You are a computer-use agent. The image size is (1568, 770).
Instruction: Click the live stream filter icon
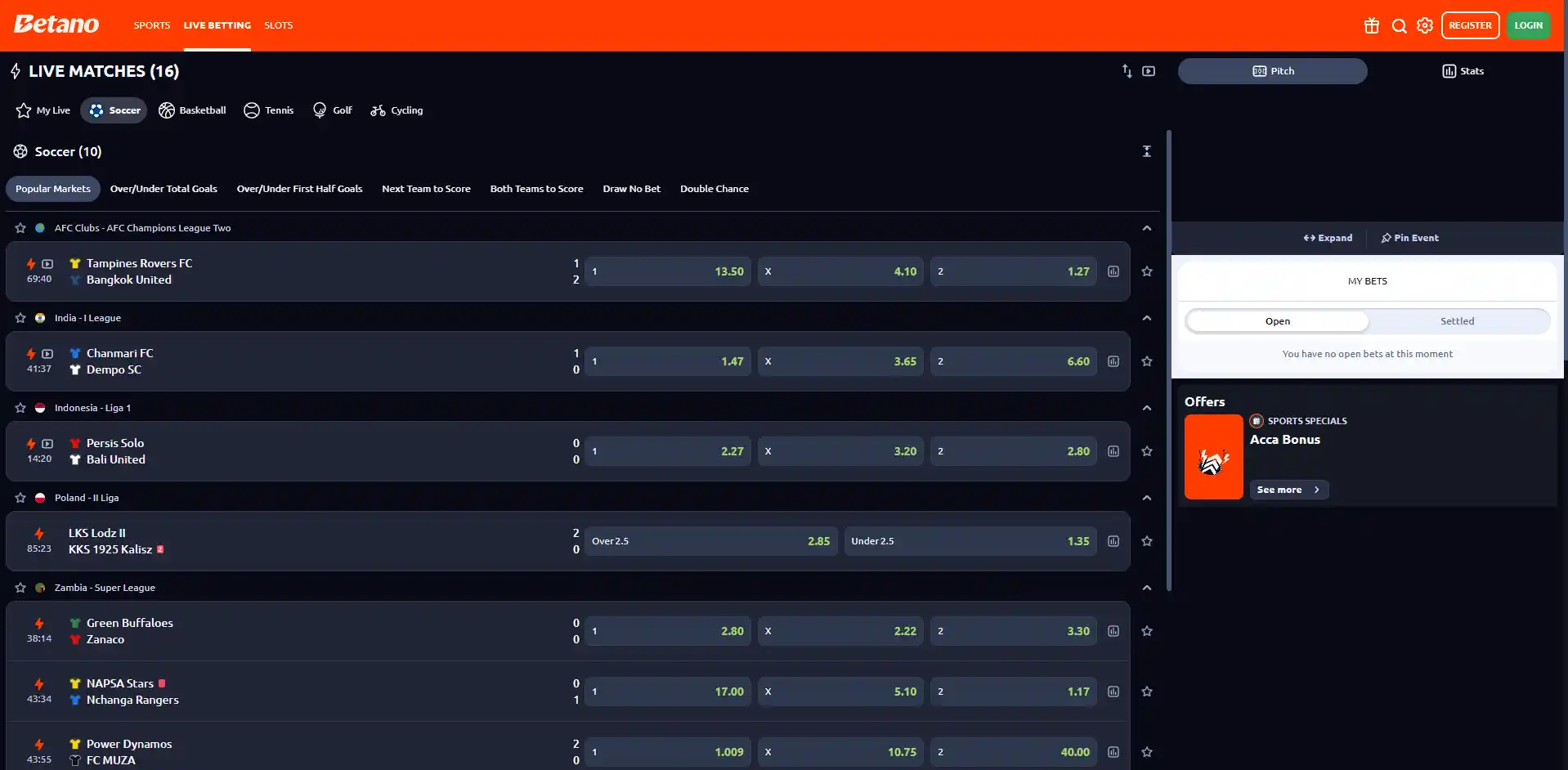click(1149, 71)
